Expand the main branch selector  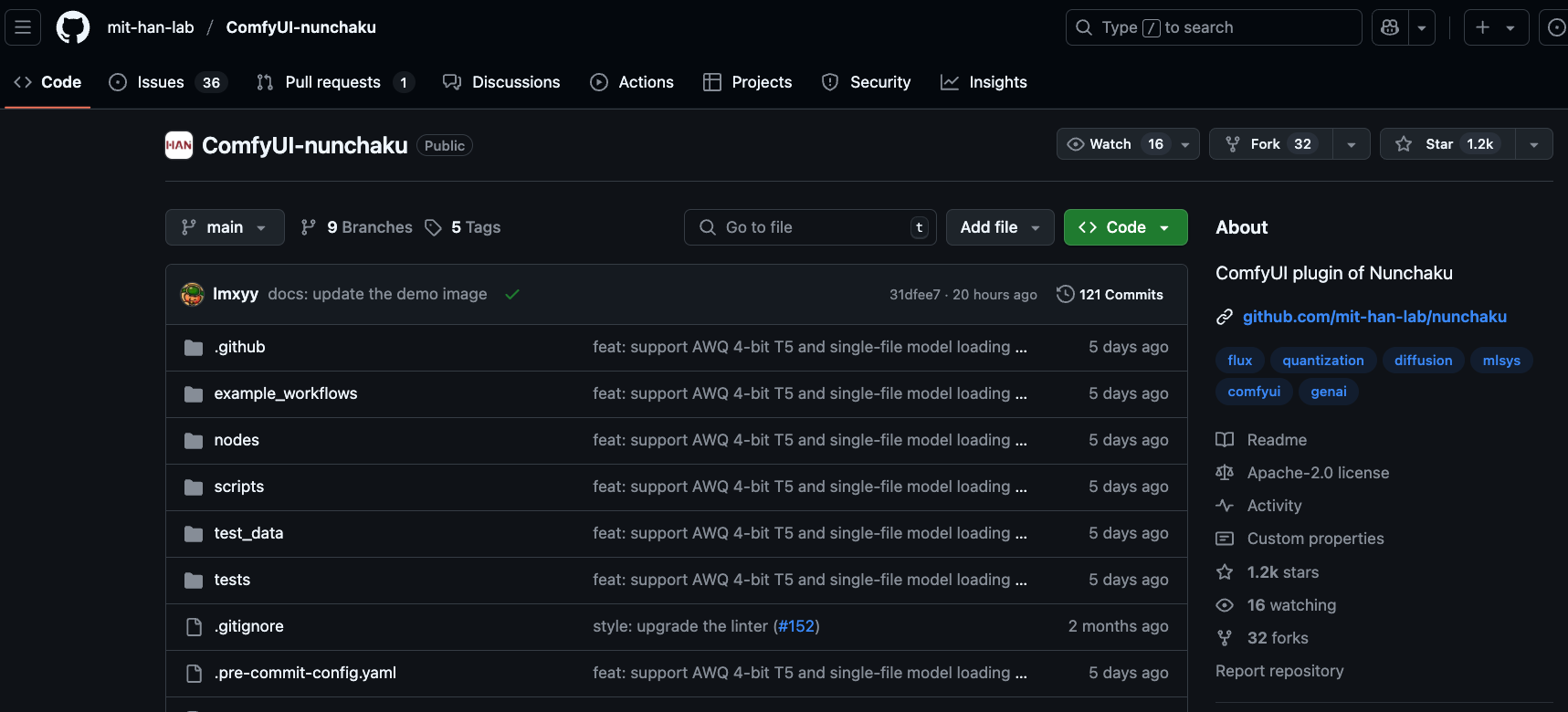click(225, 227)
